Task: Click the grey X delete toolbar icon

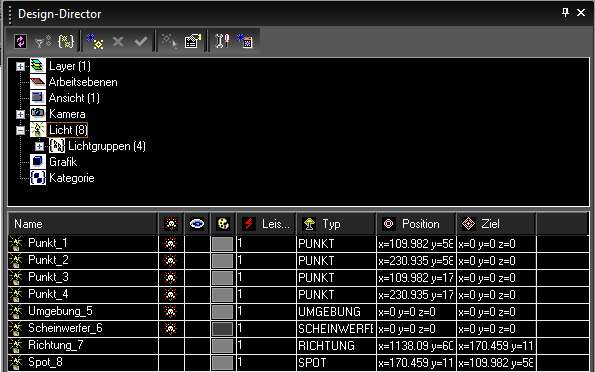Action: point(118,41)
